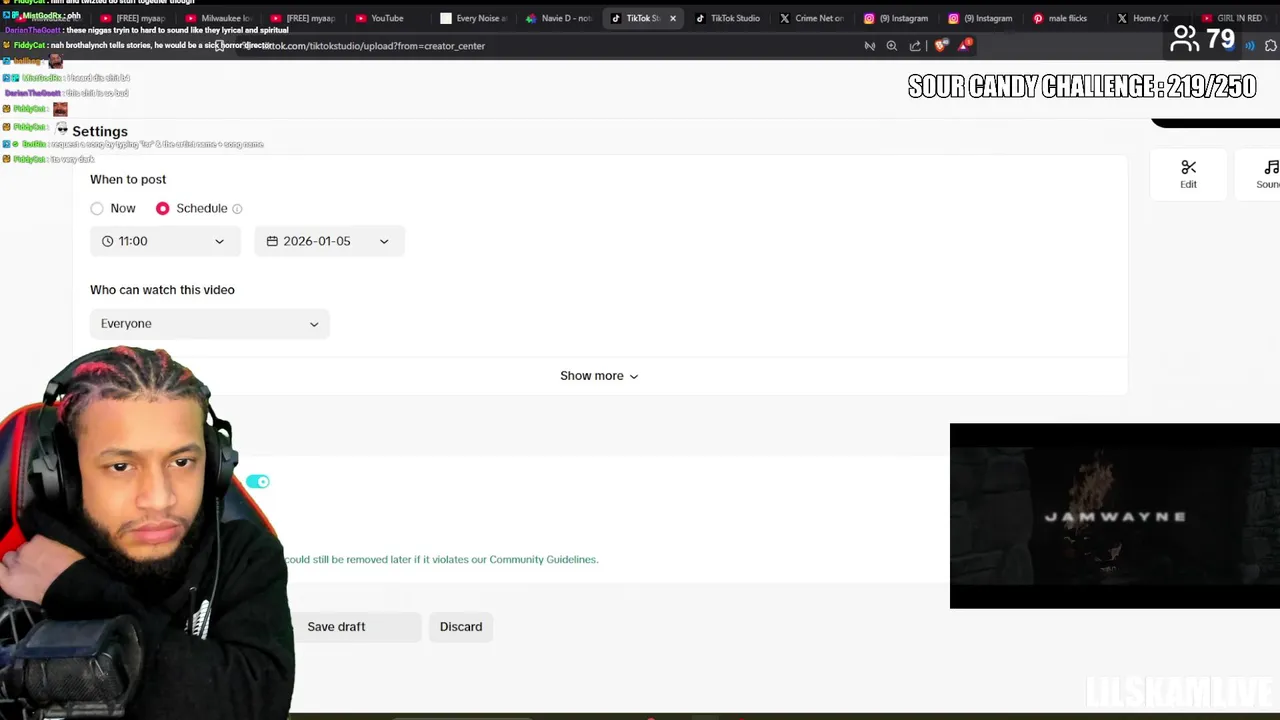Click 'Who can watch this video' label

(x=162, y=290)
